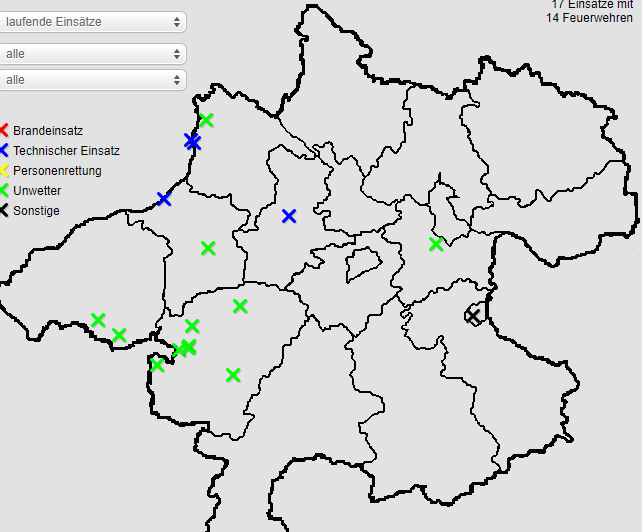This screenshot has height=532, width=642.
Task: Click the easternmost blue Technischer Einsatz map marker
Action: 289,216
